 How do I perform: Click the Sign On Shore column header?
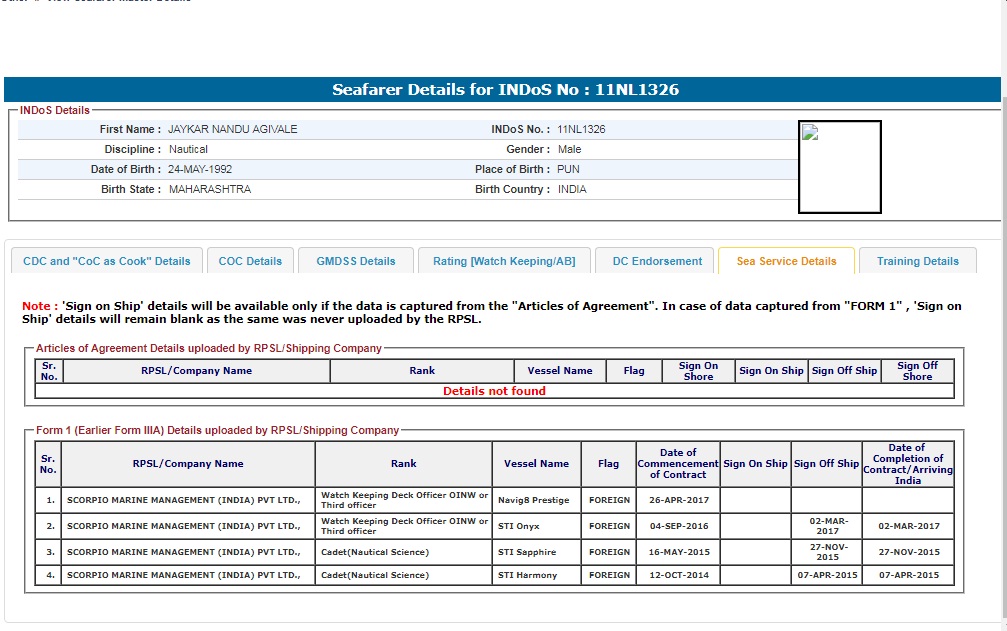point(698,371)
